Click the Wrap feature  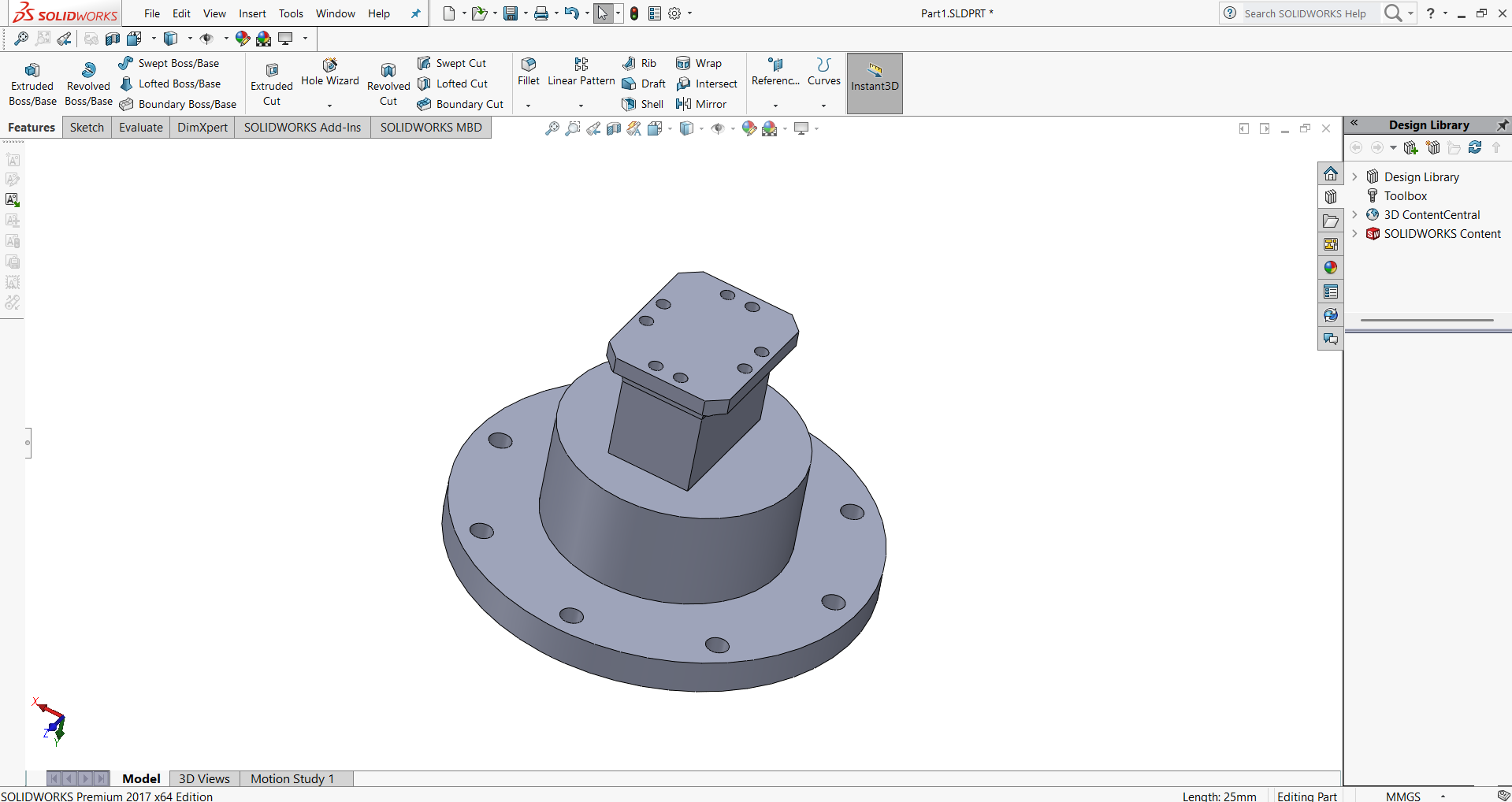pos(699,63)
